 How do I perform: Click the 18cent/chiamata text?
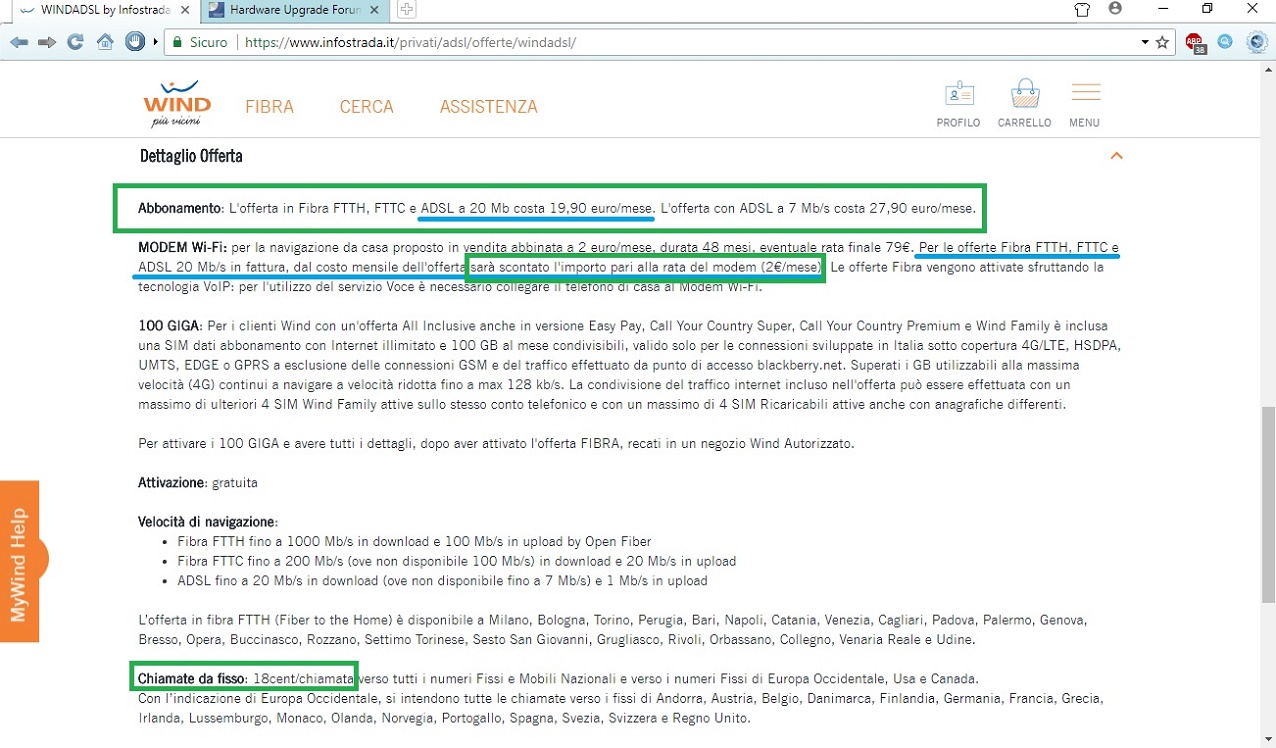coord(303,679)
